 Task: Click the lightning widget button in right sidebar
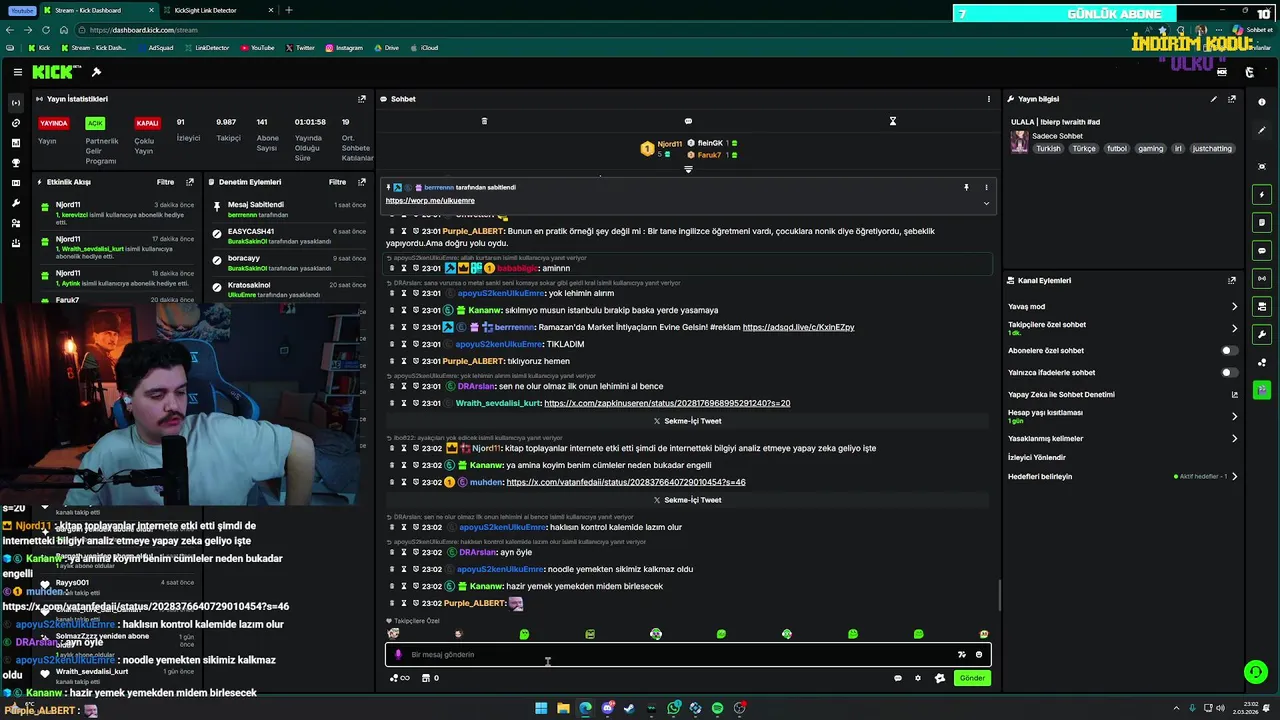click(1262, 194)
